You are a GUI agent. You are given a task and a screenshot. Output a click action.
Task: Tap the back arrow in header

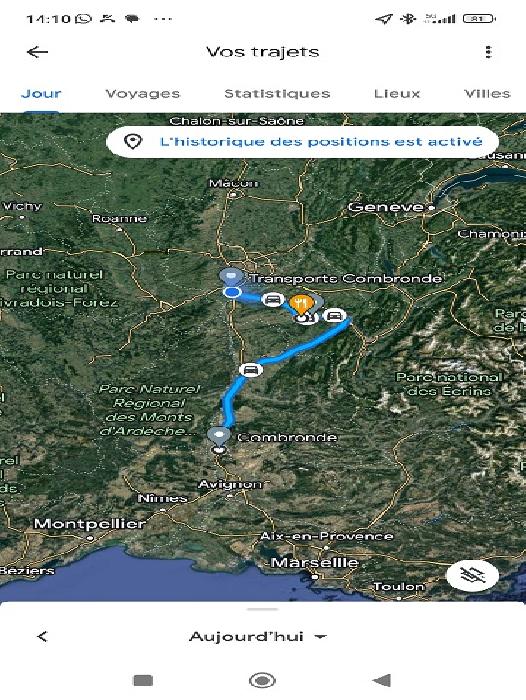tap(38, 52)
